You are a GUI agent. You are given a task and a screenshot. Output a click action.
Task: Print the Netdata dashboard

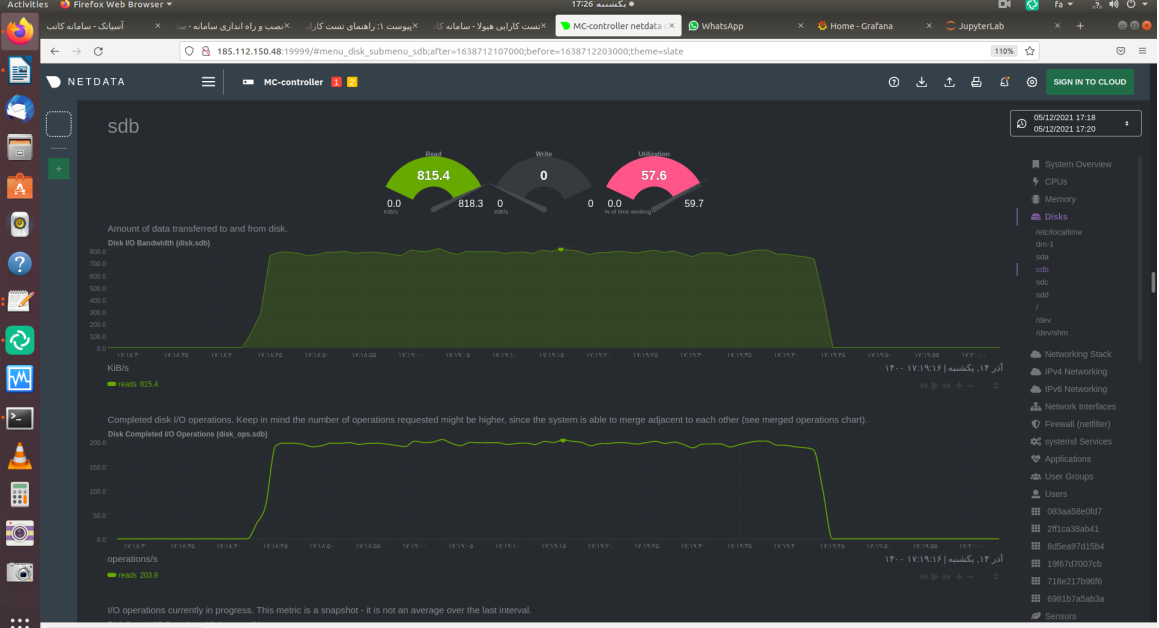pyautogui.click(x=976, y=82)
